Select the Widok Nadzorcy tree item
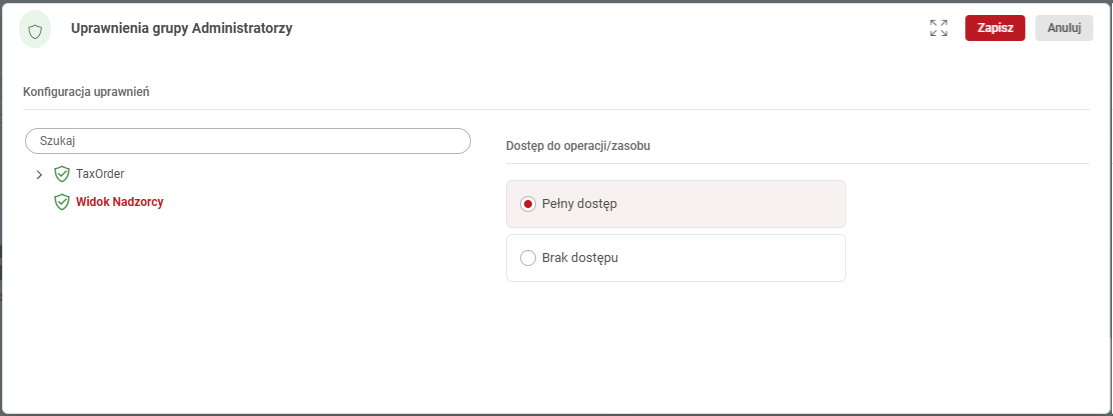The height and width of the screenshot is (416, 1113). (120, 202)
